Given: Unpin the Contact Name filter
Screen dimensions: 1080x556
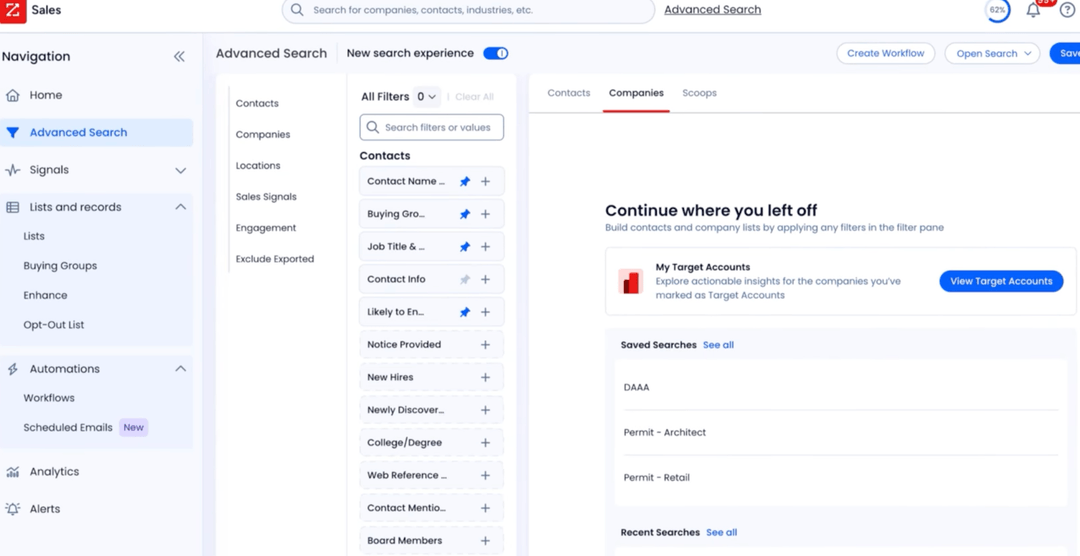Looking at the screenshot, I should pos(465,181).
